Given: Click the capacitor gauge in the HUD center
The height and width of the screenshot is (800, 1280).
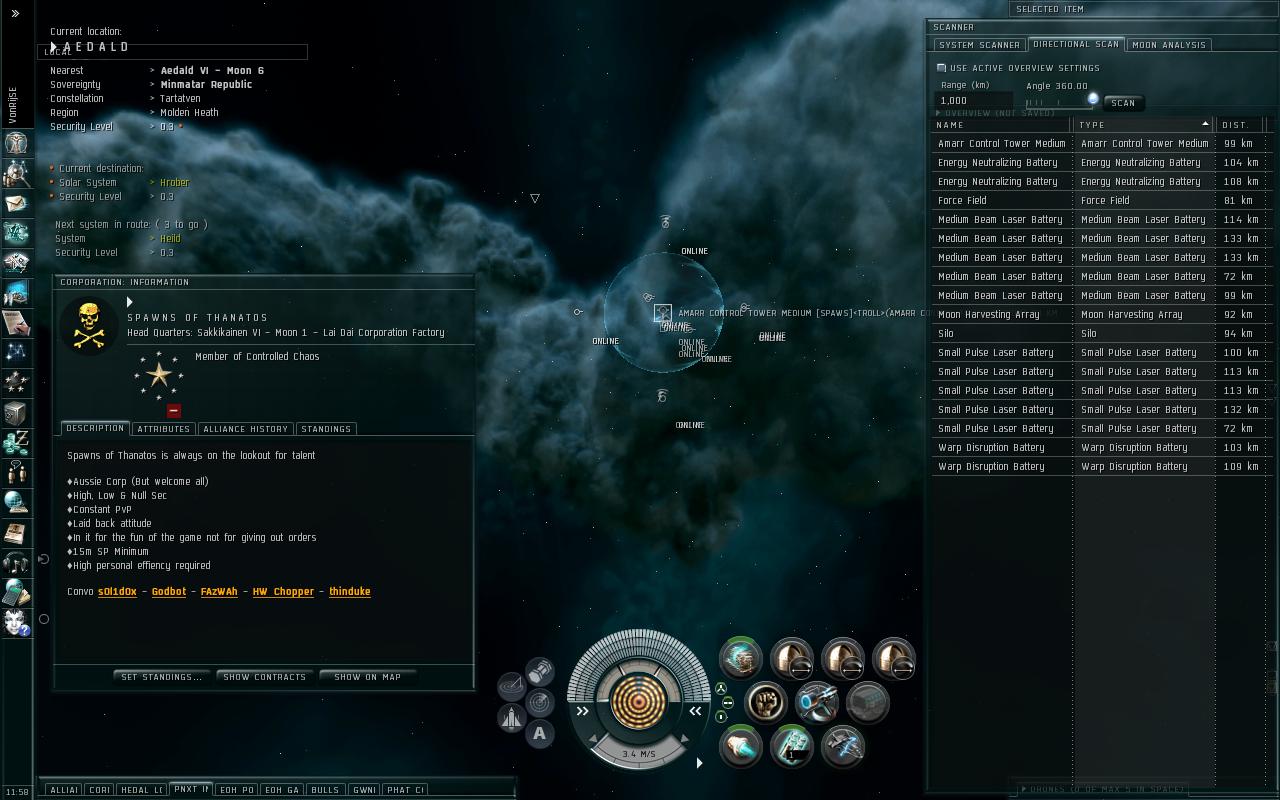Looking at the screenshot, I should (x=638, y=700).
